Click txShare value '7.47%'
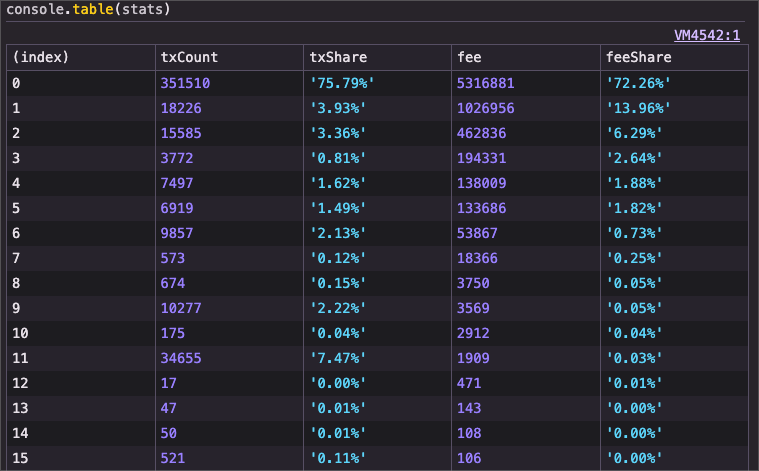Viewport: 759px width, 471px height. 338,358
